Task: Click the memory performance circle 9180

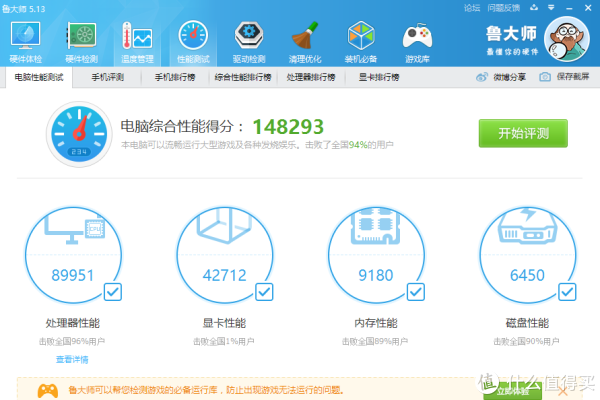Action: pos(376,255)
